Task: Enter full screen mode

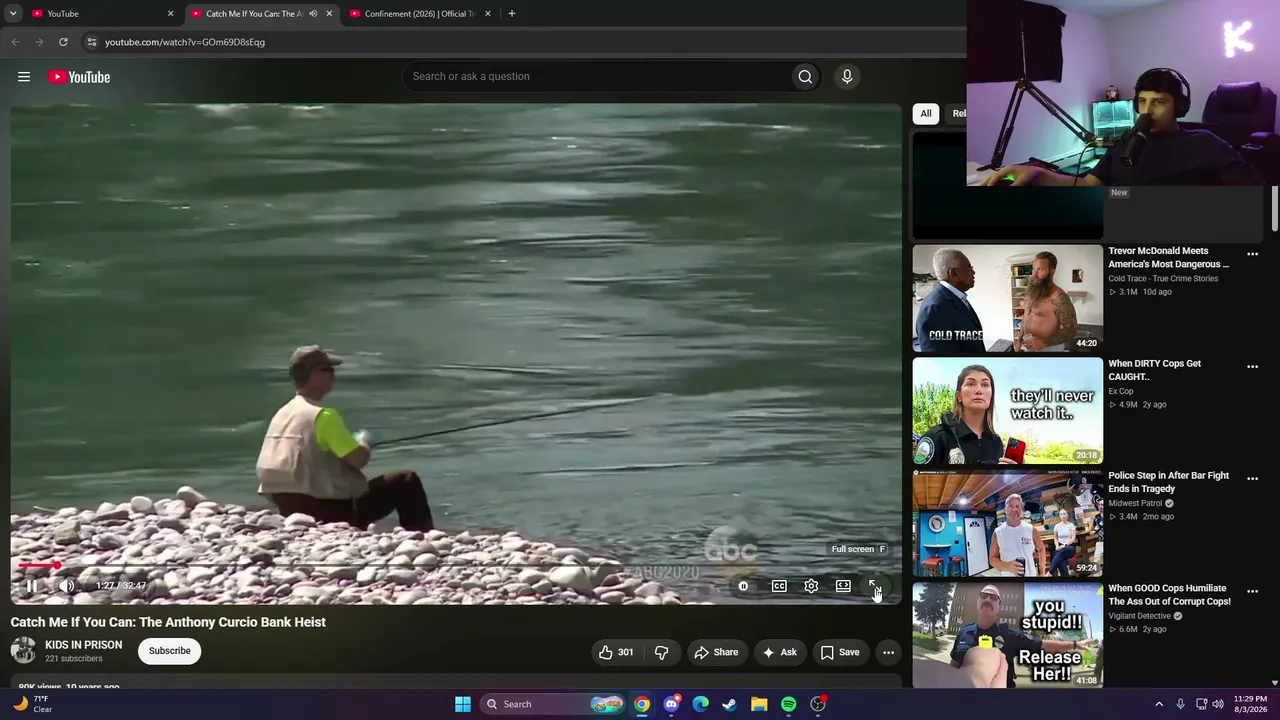Action: [874, 586]
